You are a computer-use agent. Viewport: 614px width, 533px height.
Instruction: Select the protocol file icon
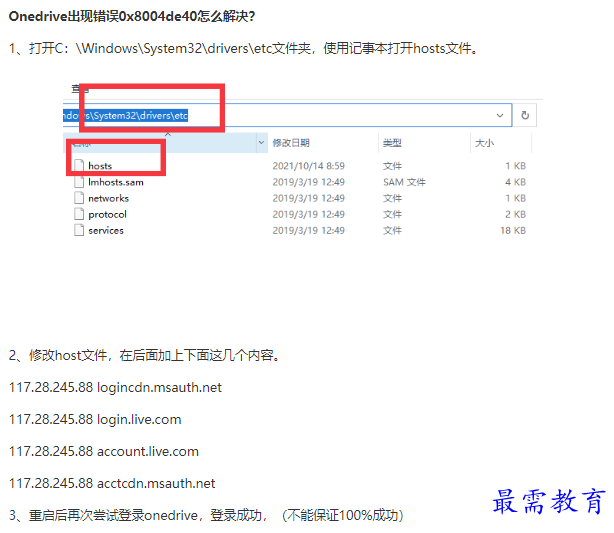[x=79, y=214]
